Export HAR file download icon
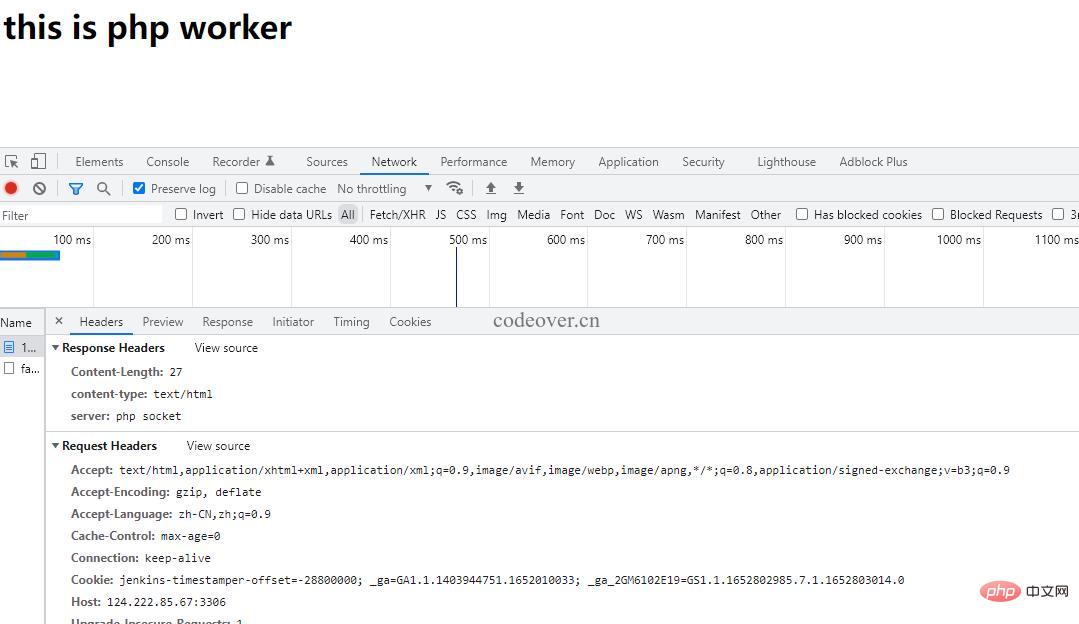Image resolution: width=1079 pixels, height=624 pixels. (x=519, y=188)
